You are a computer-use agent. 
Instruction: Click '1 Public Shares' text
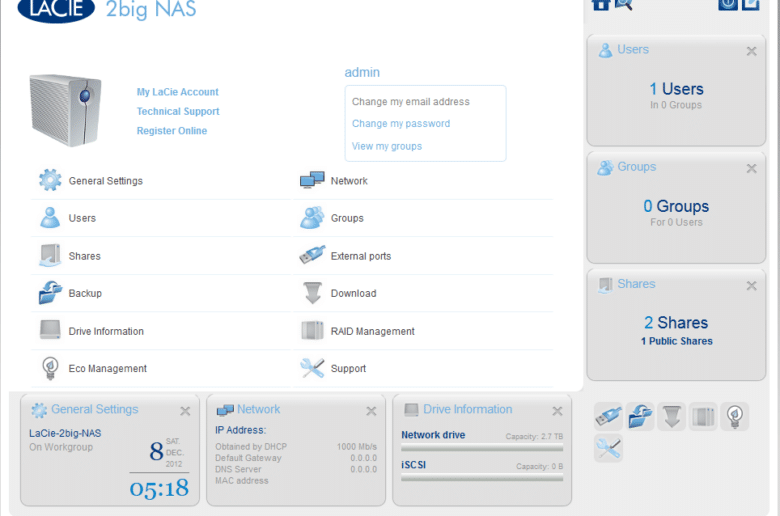click(x=677, y=341)
